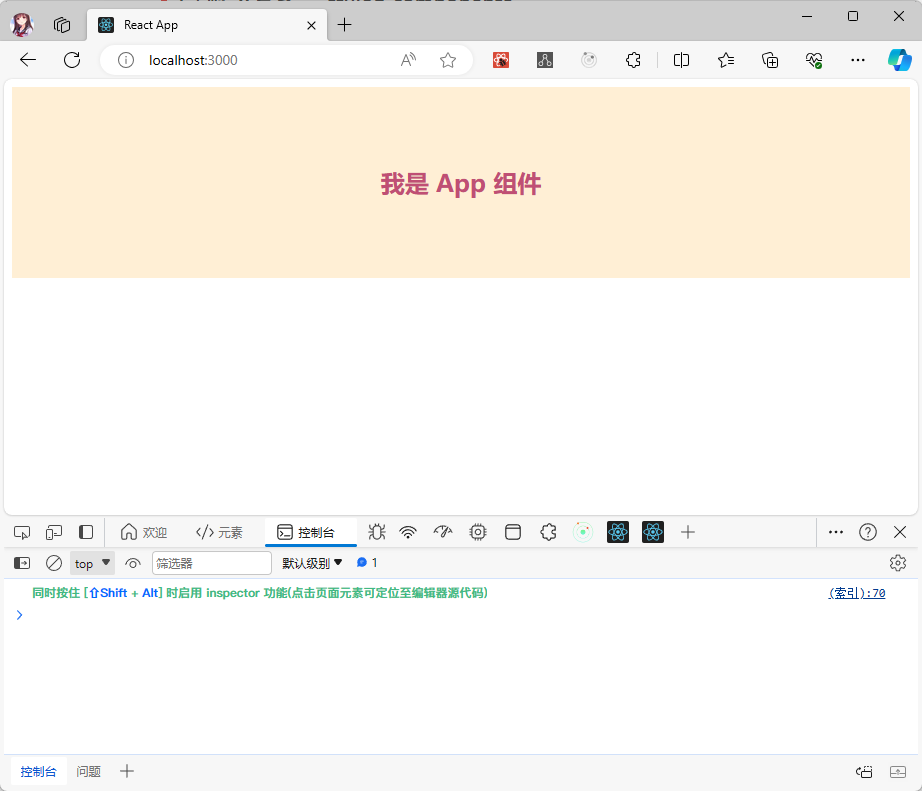Open console settings gear icon
The width and height of the screenshot is (922, 791).
click(x=897, y=563)
